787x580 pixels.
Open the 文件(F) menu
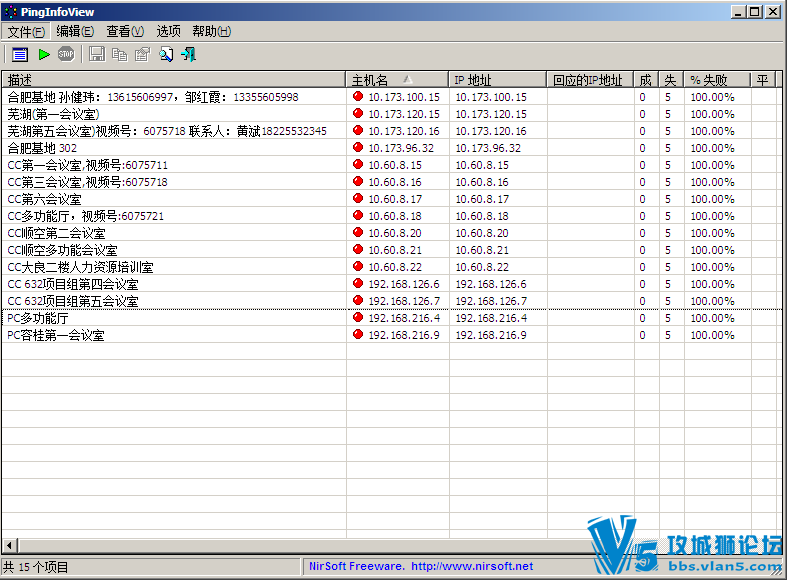26,32
